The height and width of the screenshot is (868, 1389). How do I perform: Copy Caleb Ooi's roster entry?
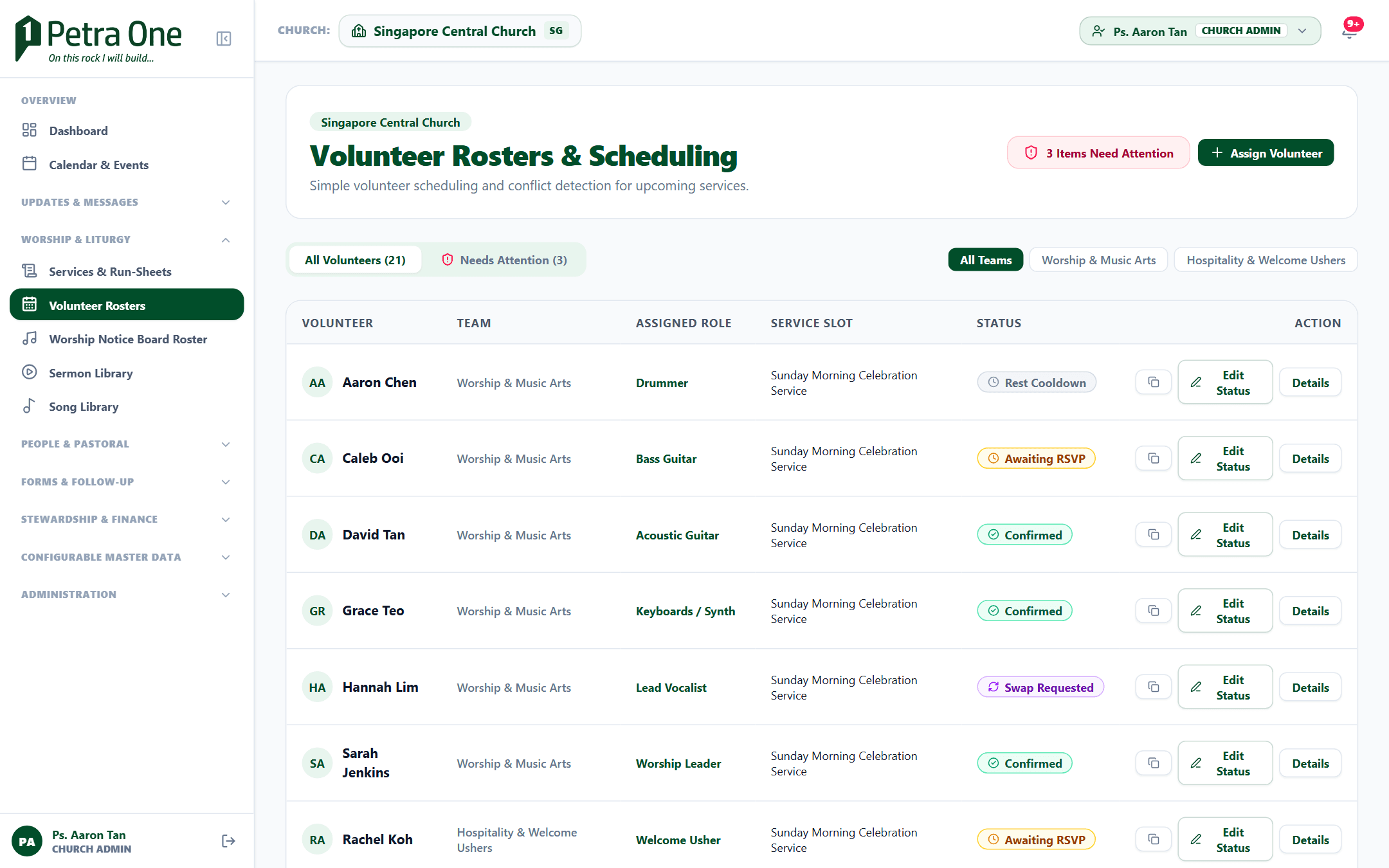1154,458
